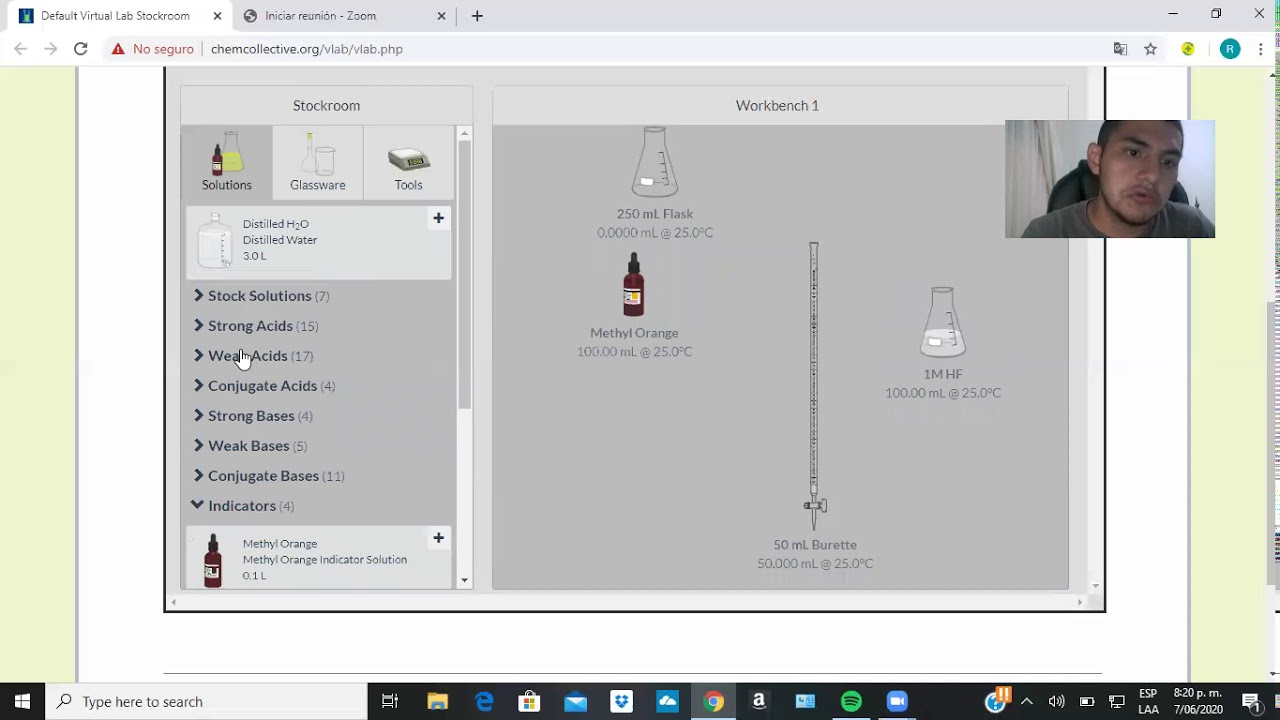Open the Mail app from taskbar

click(x=575, y=701)
